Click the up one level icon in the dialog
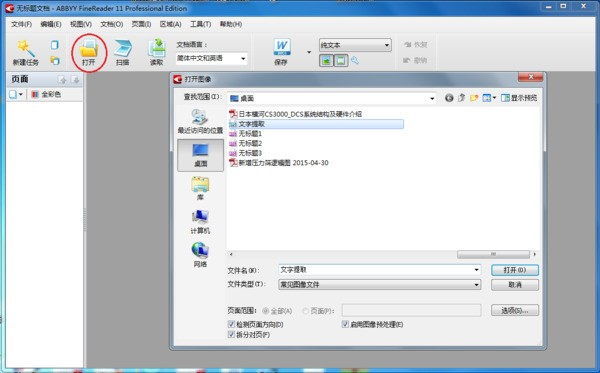 coord(461,98)
